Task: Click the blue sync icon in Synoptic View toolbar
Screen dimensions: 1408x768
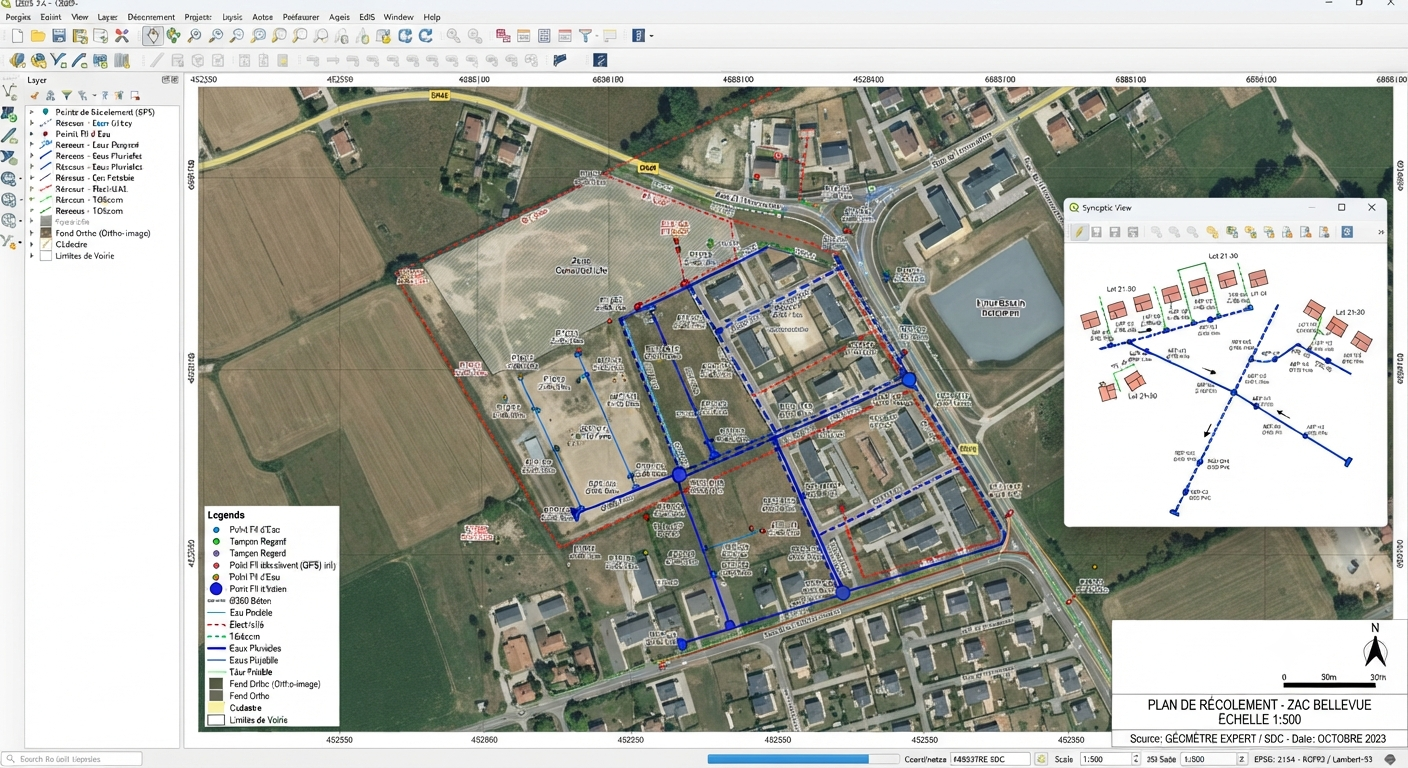Action: 1347,232
